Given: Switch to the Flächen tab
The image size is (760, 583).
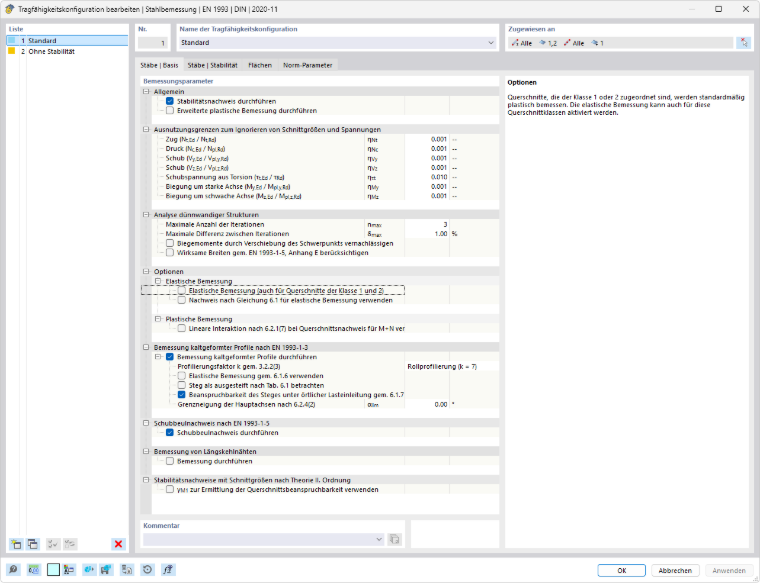Looking at the screenshot, I should tap(260, 65).
